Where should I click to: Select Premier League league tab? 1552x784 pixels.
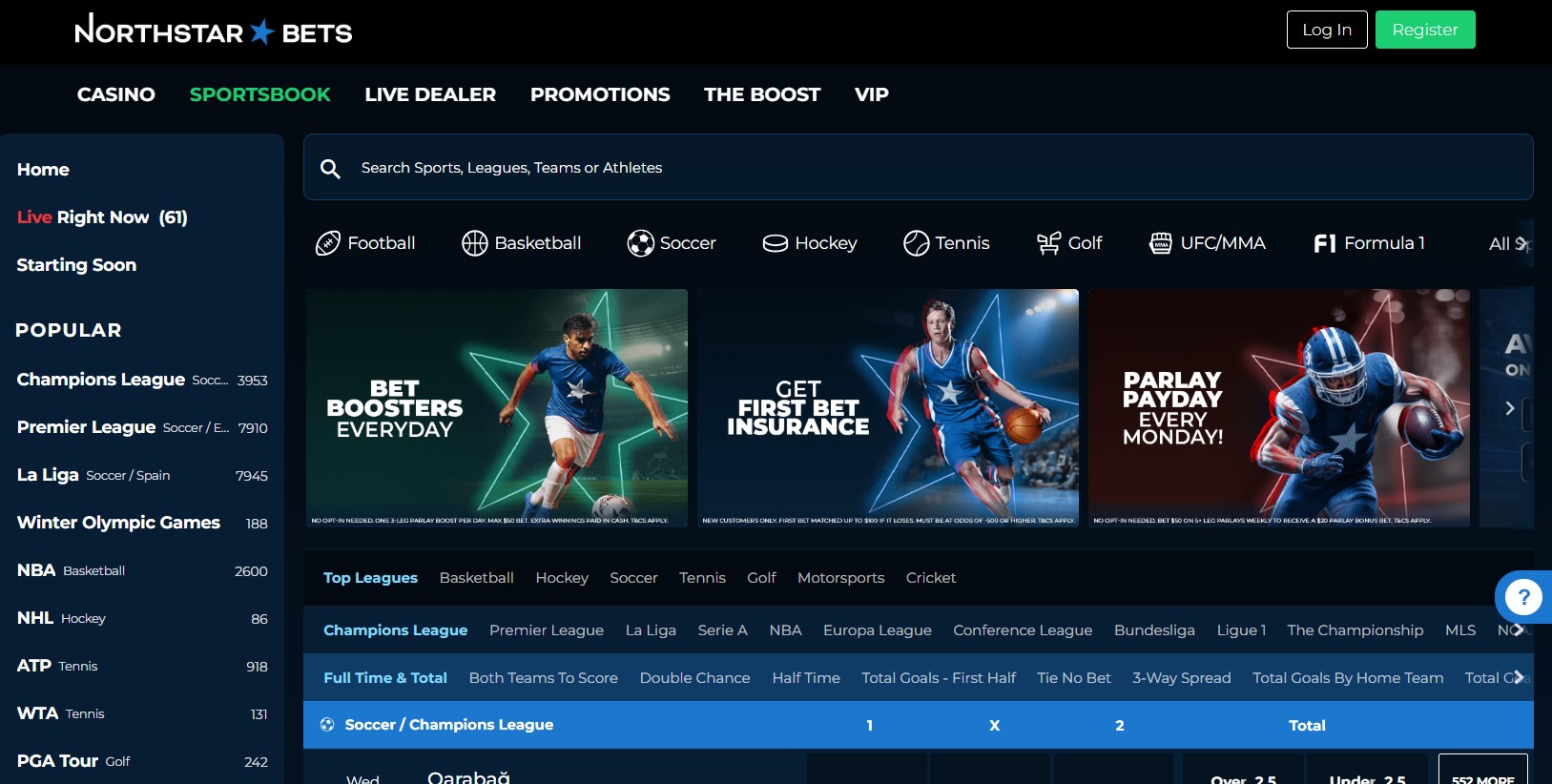547,630
